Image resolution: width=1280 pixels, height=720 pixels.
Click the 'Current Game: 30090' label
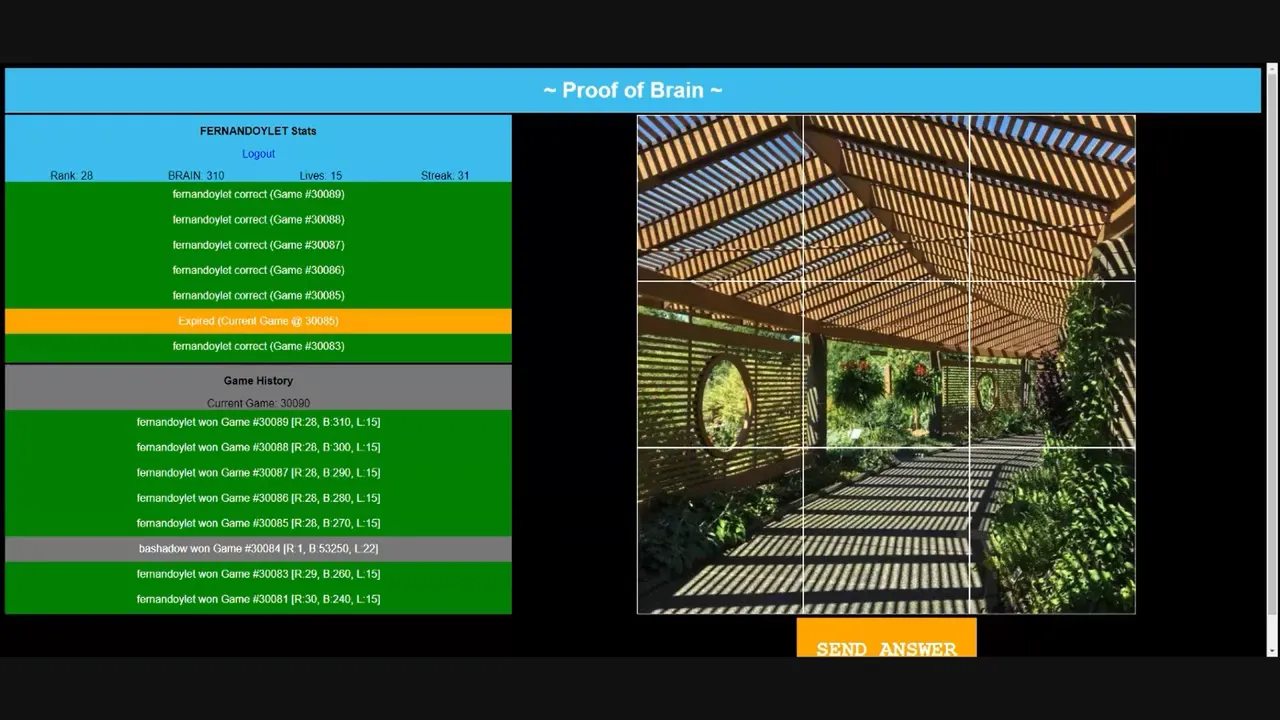[258, 403]
